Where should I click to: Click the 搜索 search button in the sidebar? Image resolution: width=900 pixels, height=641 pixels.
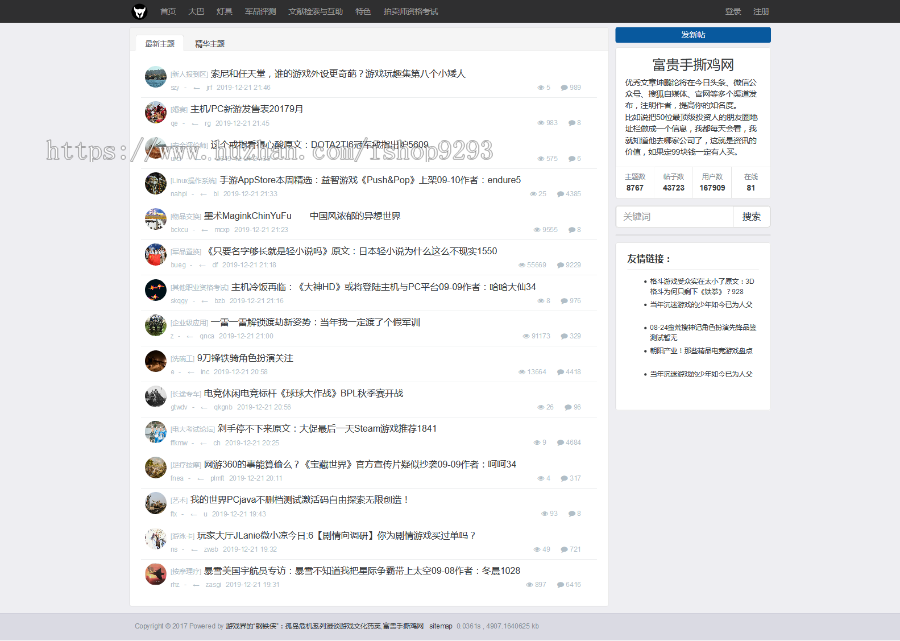(751, 216)
